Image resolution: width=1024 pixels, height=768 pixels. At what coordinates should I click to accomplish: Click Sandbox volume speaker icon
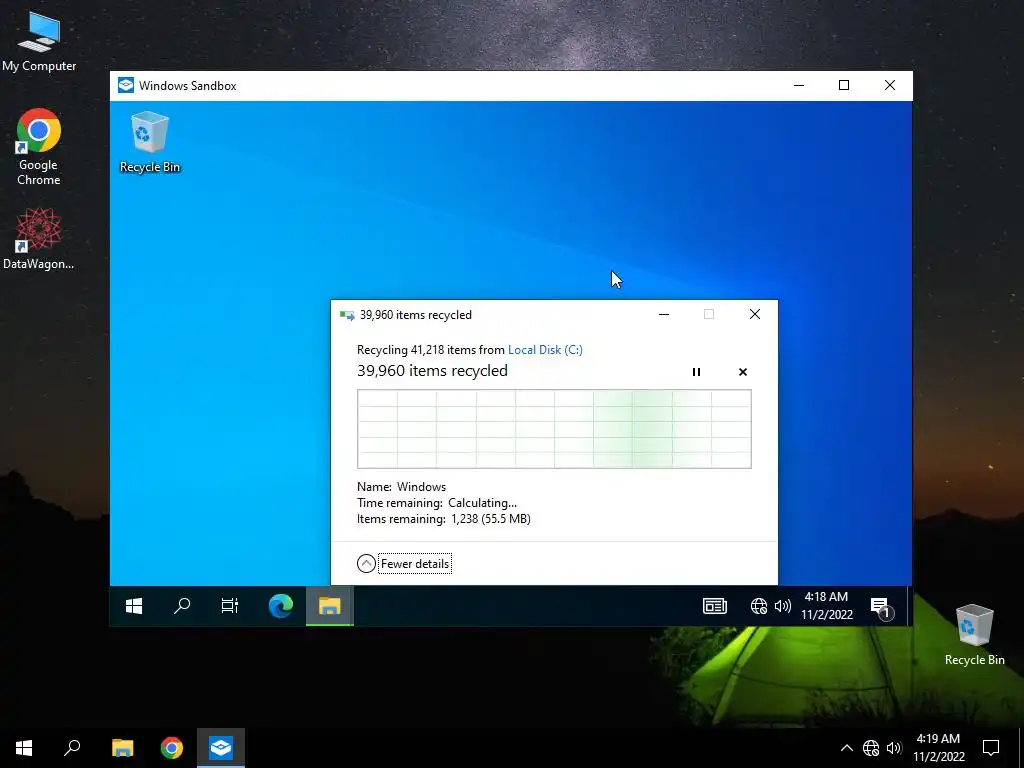point(782,606)
